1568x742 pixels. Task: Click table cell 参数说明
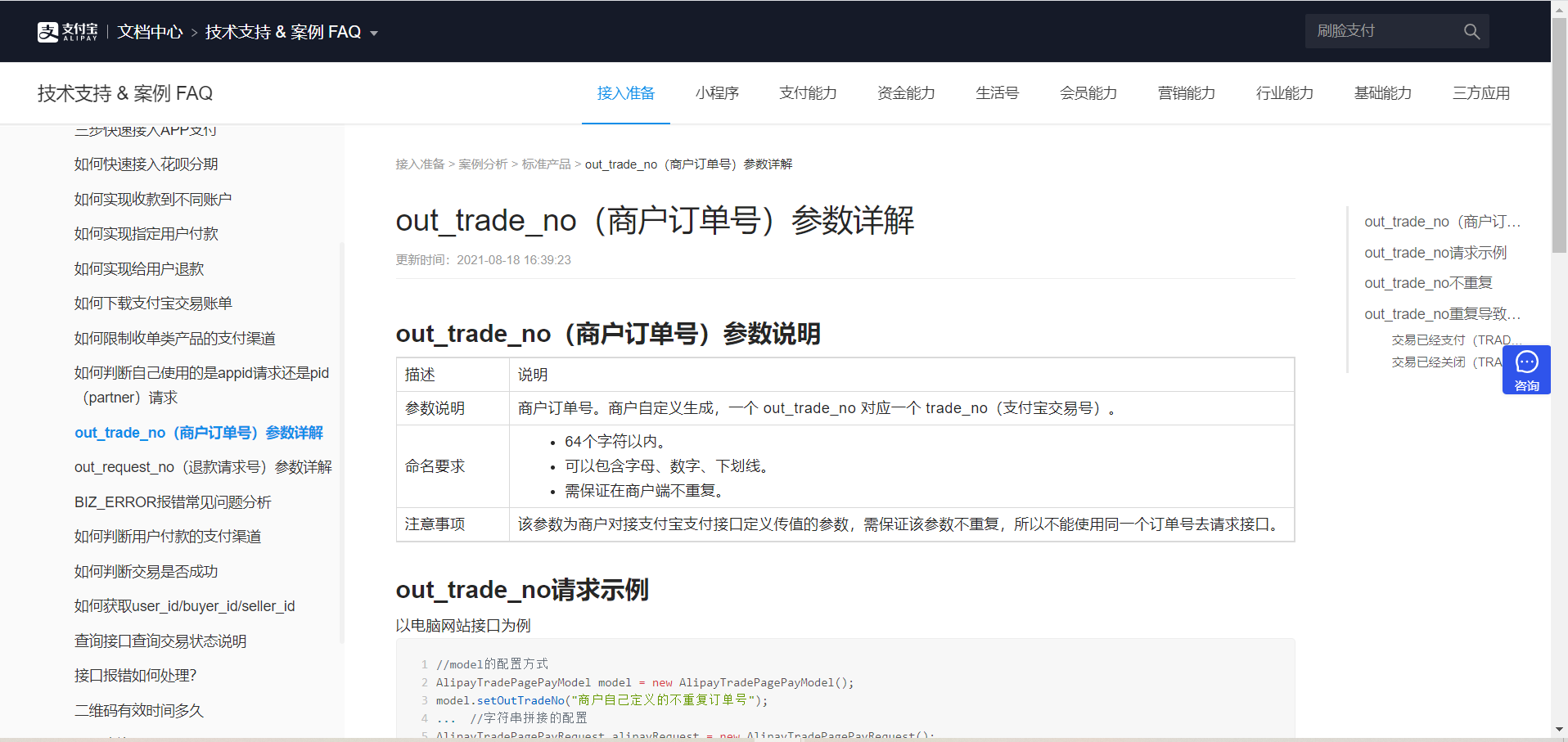click(x=453, y=408)
